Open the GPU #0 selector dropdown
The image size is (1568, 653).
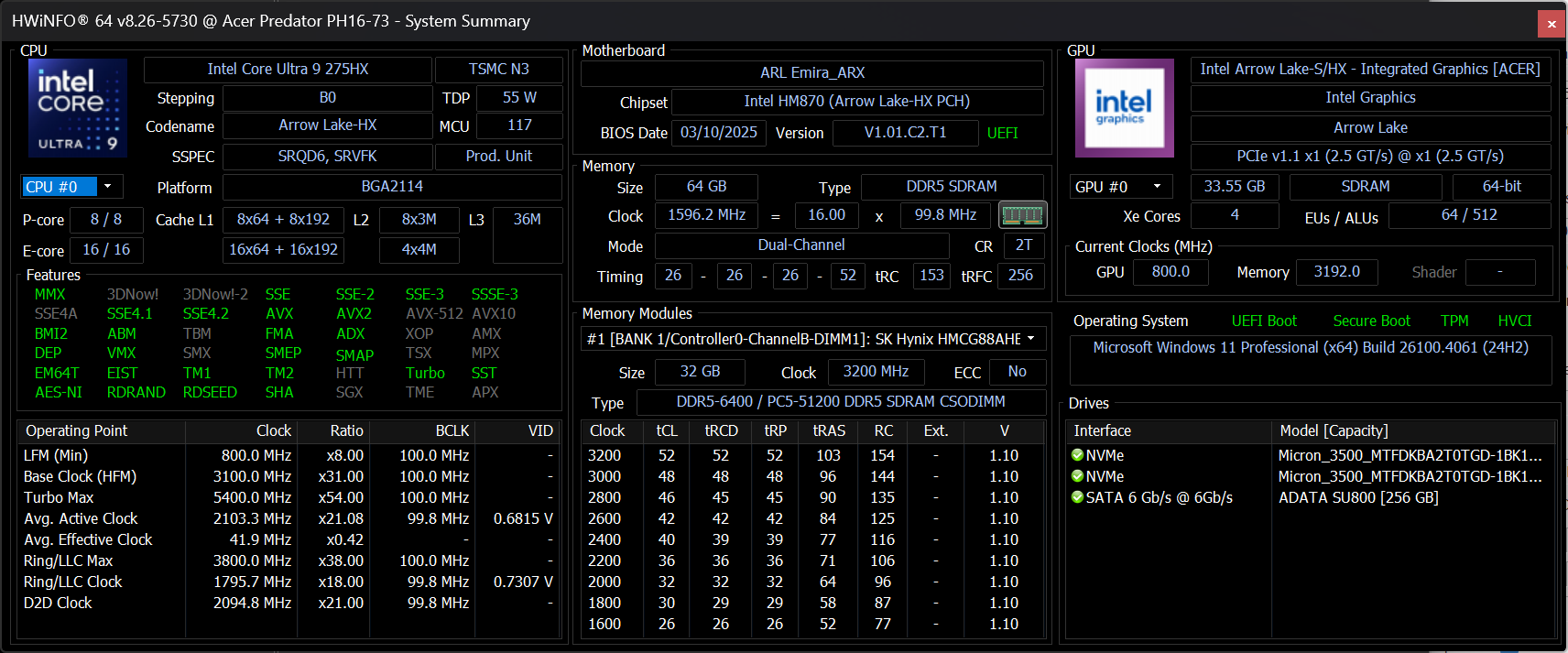[1157, 187]
